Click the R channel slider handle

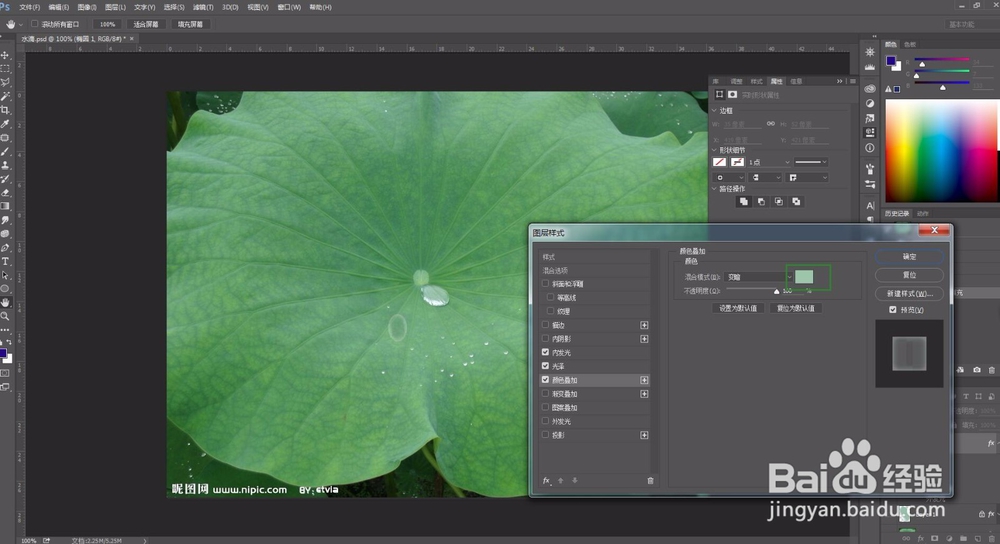pos(922,64)
